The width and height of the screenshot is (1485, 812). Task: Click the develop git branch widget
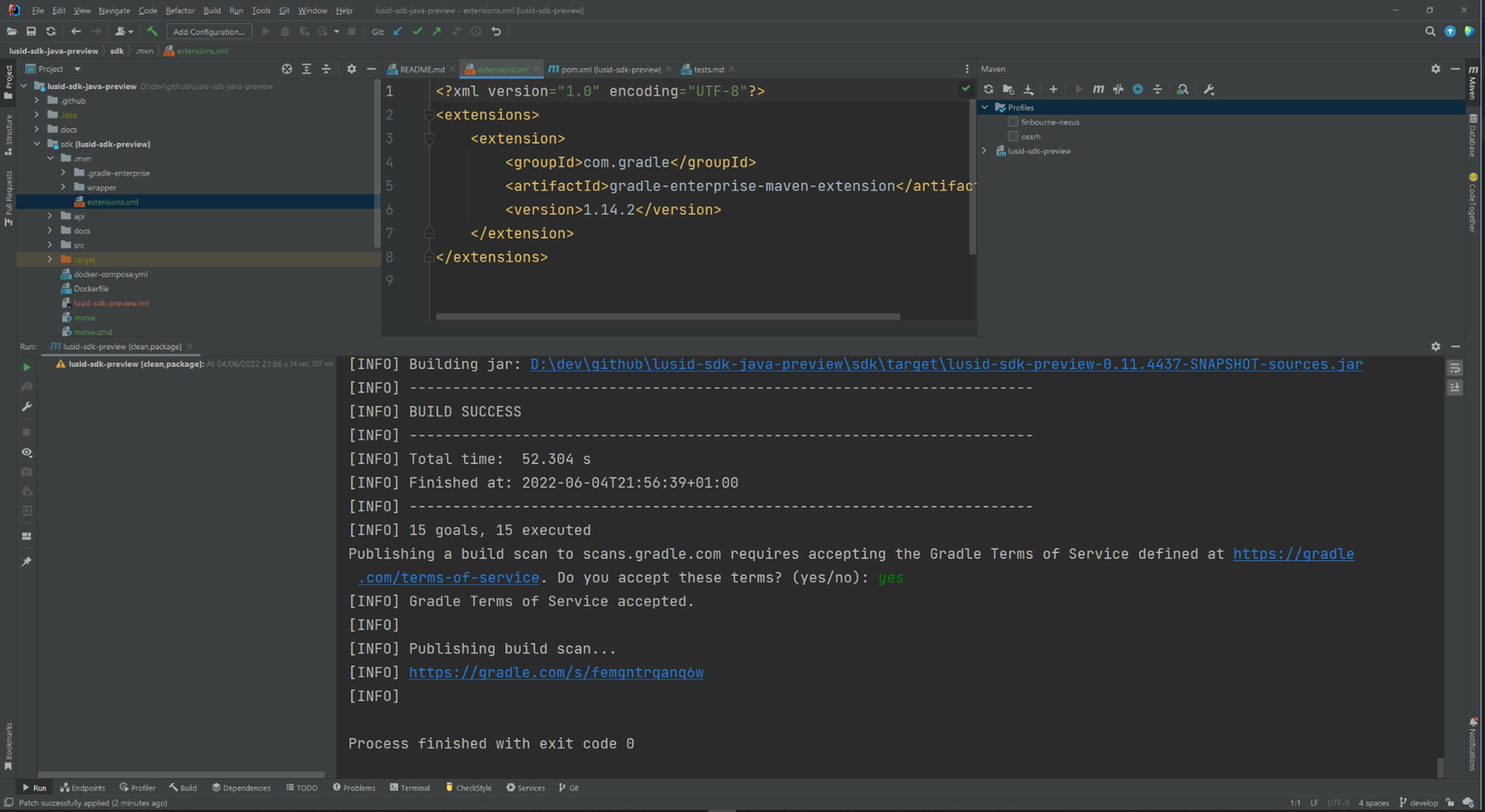pos(1419,803)
